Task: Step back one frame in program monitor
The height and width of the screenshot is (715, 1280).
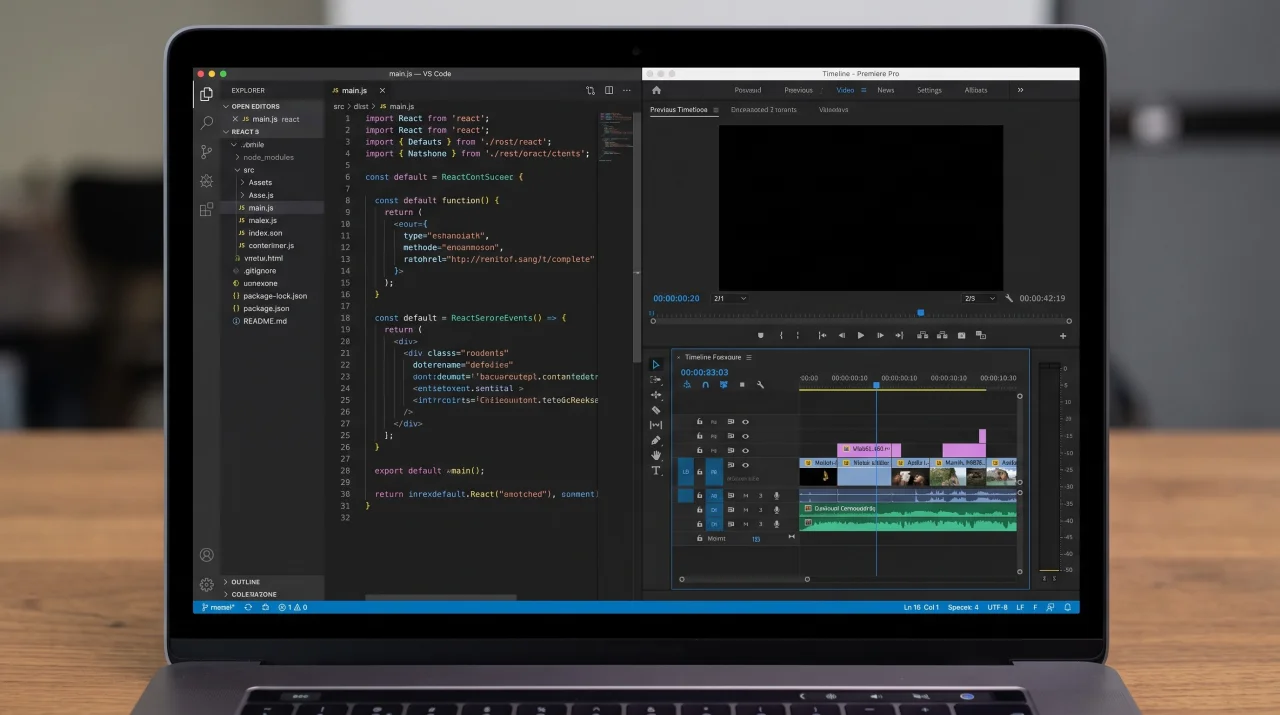Action: [x=842, y=335]
